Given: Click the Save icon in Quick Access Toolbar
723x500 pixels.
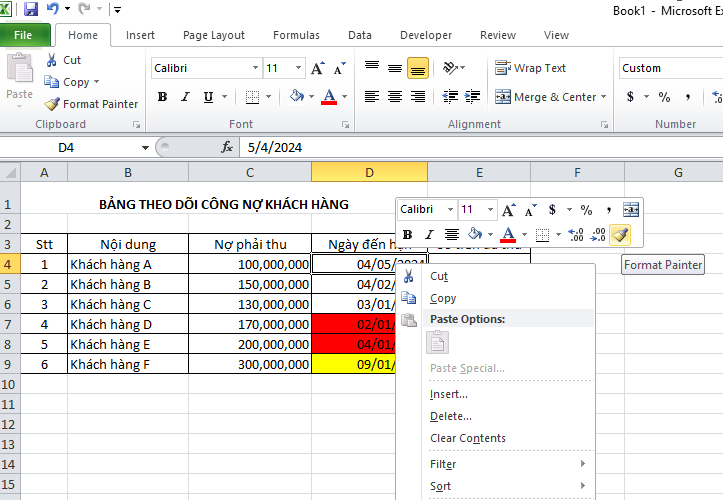Looking at the screenshot, I should click(x=31, y=9).
